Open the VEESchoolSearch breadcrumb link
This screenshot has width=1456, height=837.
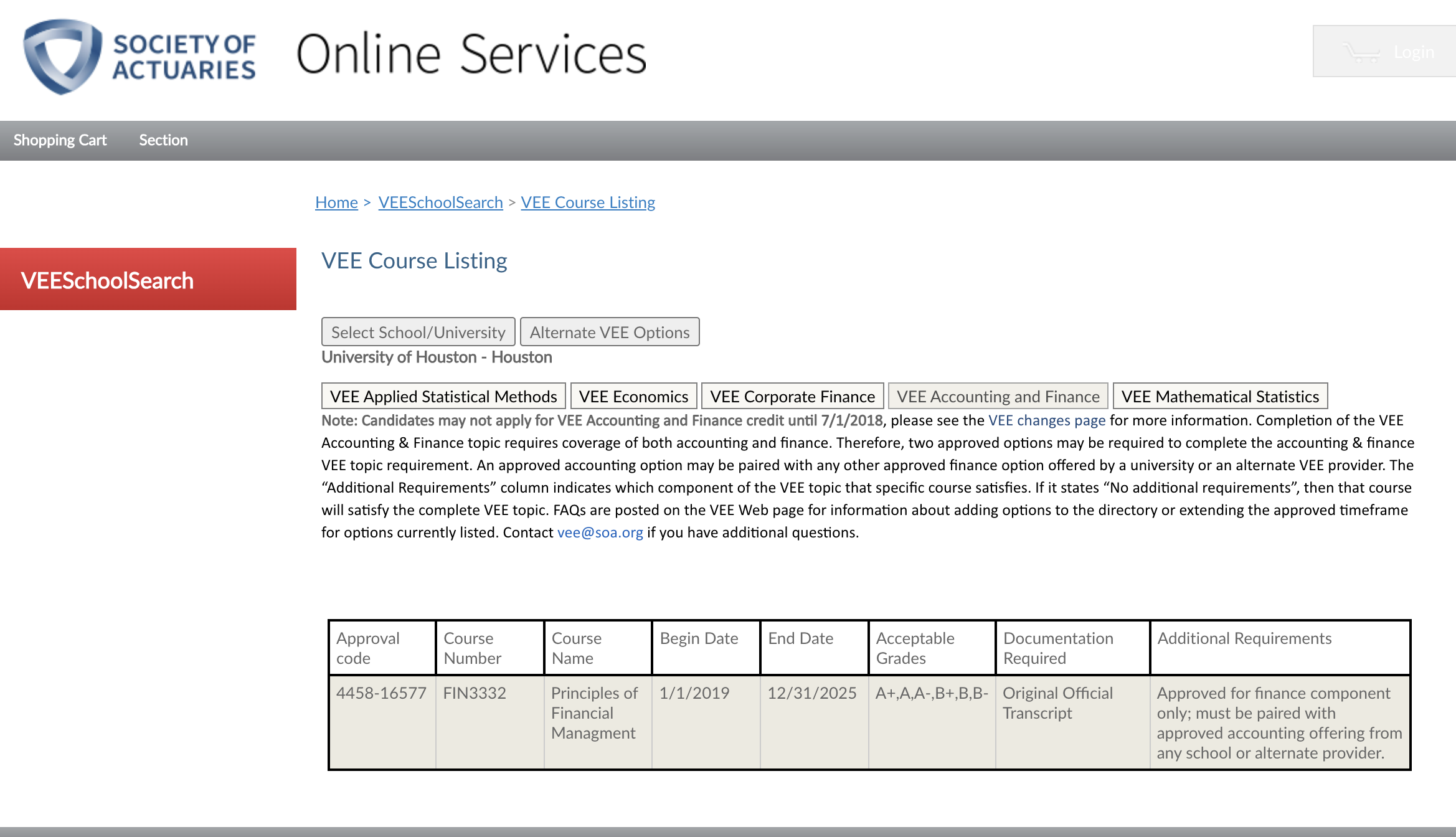(440, 202)
